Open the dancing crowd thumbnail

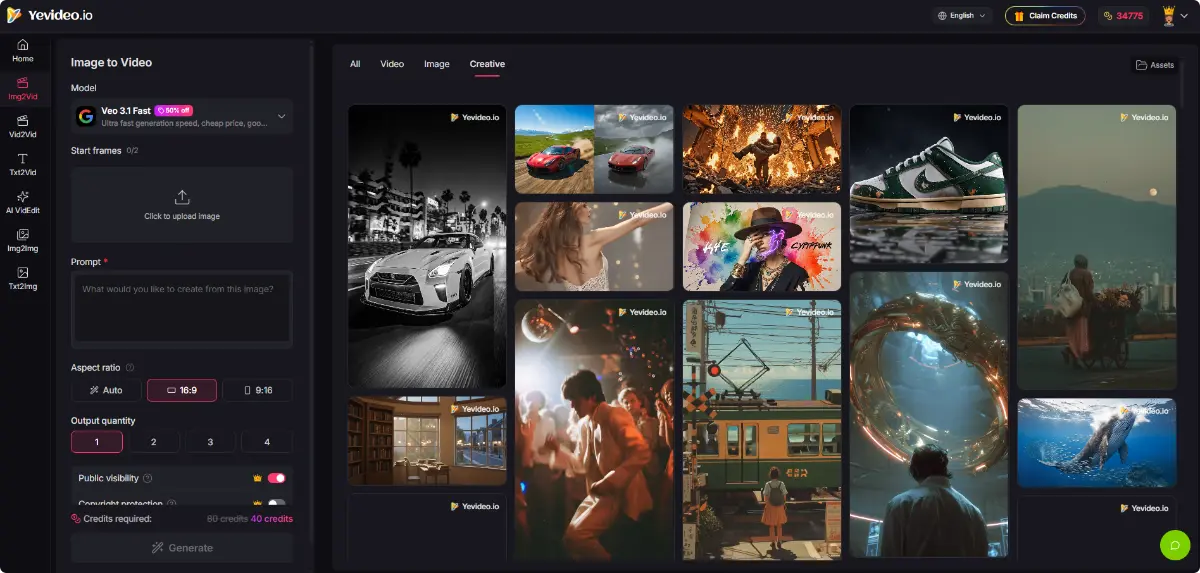[x=594, y=430]
